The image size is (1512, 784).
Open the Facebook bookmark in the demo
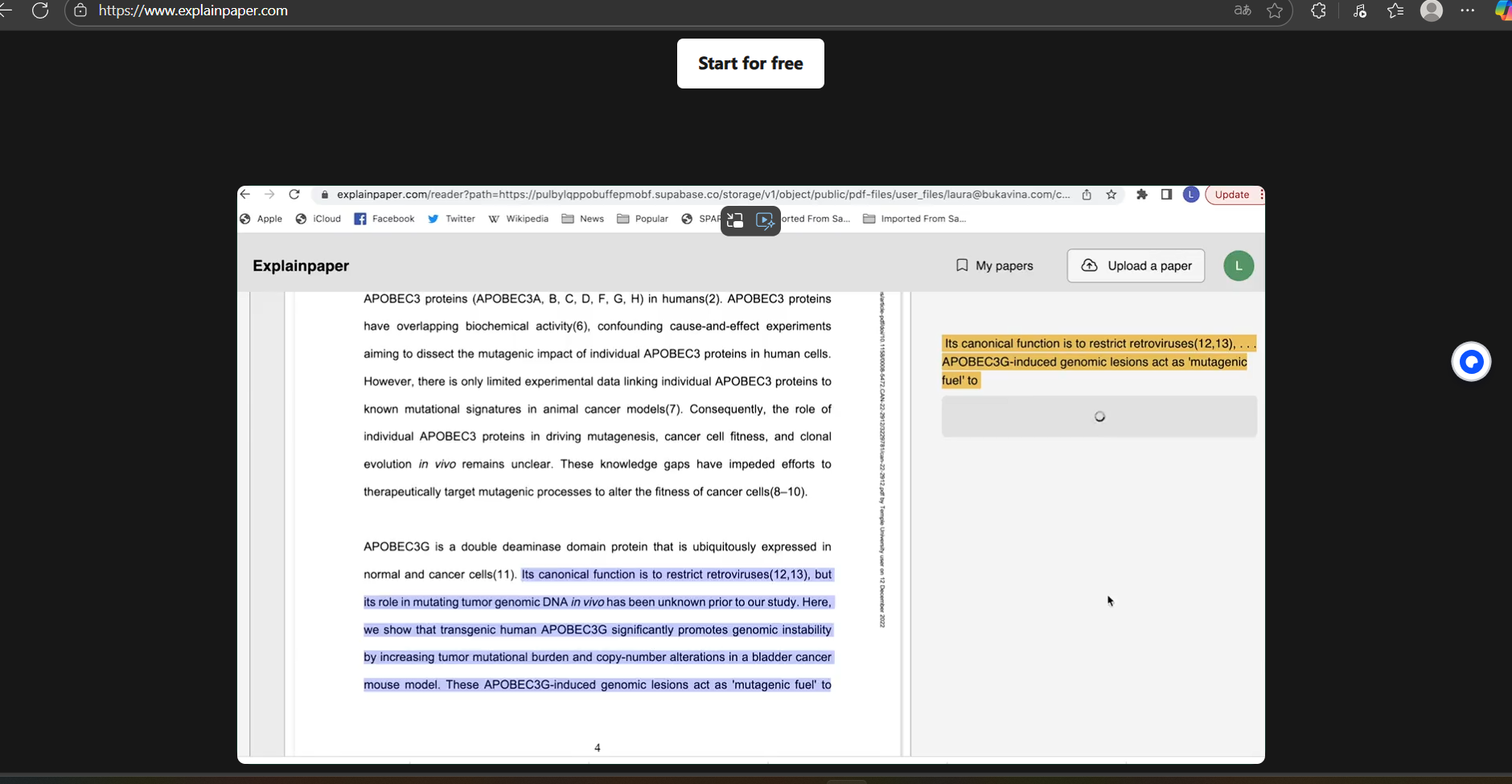384,219
